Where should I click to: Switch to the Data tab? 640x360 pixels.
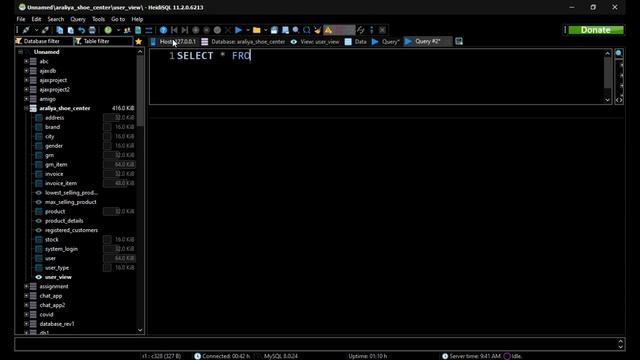coord(356,41)
